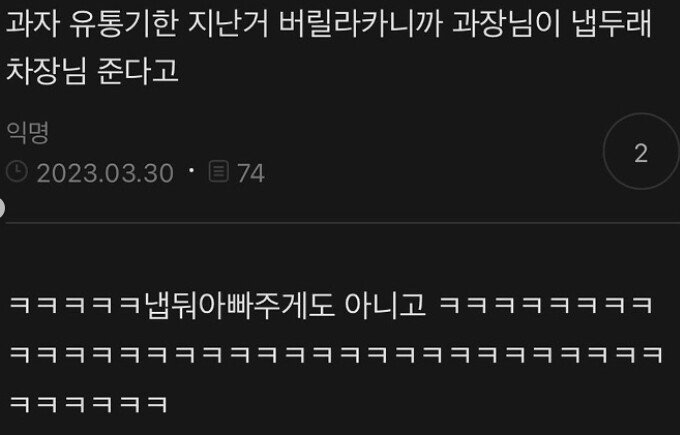Viewport: 680px width, 435px height.
Task: Click the clock icon beside the date
Action: click(17, 171)
